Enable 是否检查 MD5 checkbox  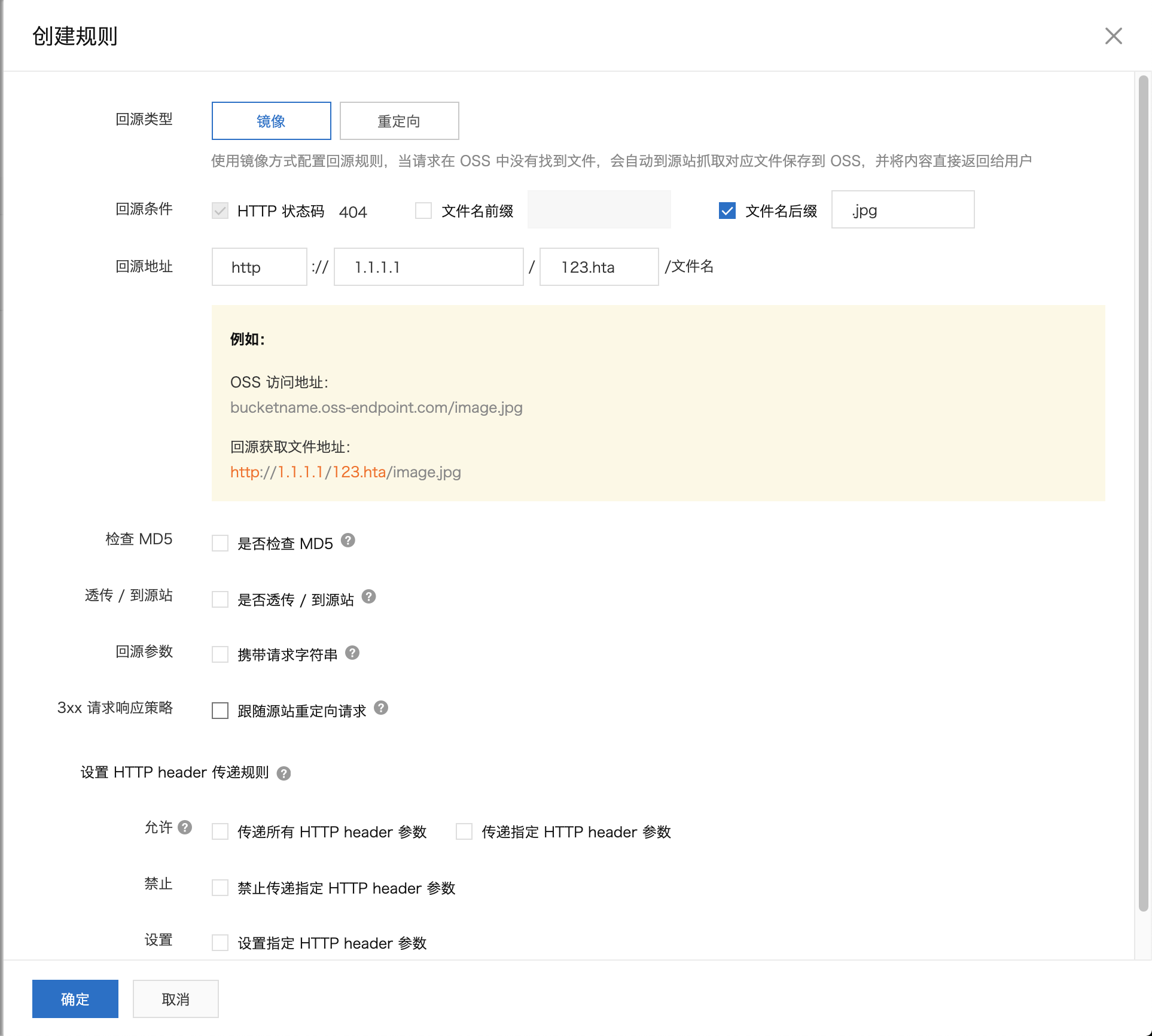coord(220,543)
